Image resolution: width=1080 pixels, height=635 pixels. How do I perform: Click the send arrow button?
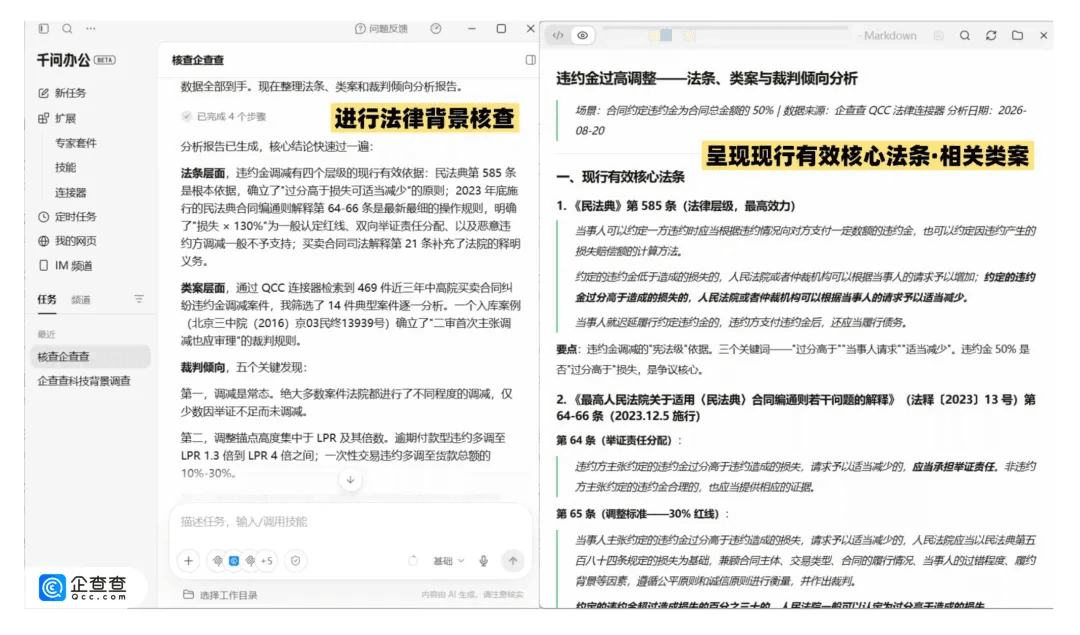(512, 561)
